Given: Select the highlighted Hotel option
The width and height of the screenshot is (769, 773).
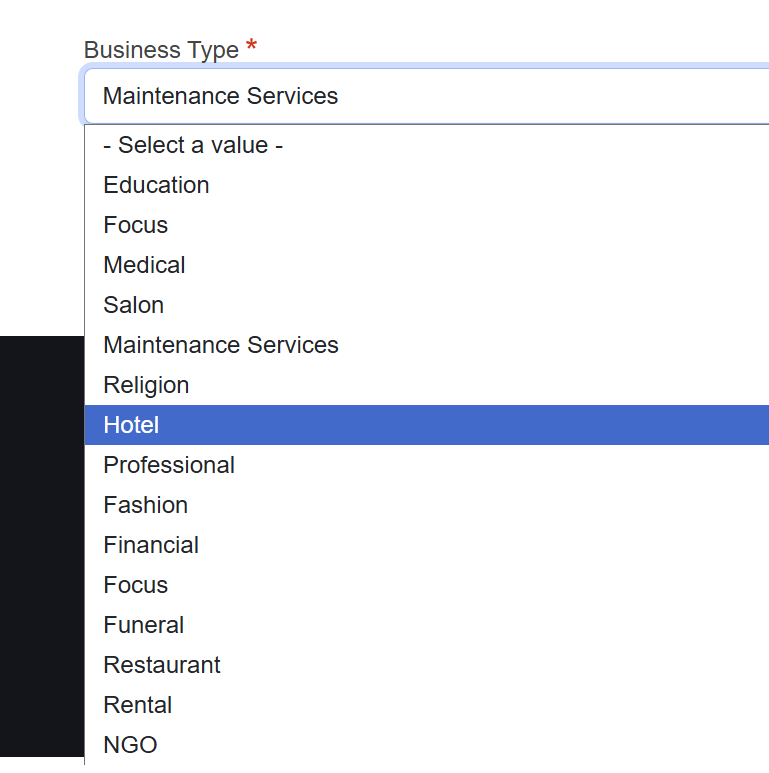Looking at the screenshot, I should coord(131,425).
